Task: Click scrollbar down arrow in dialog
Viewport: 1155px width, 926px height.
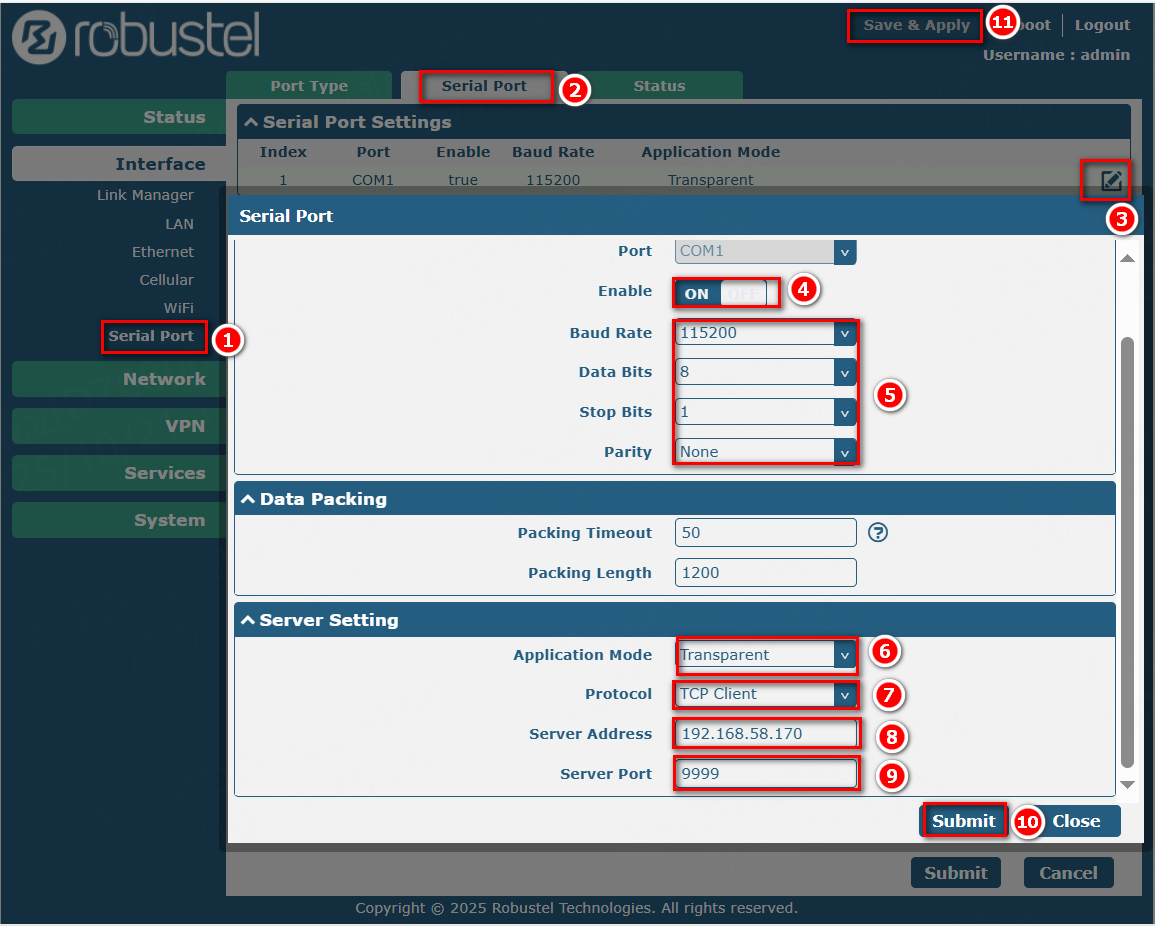Action: coord(1127,785)
